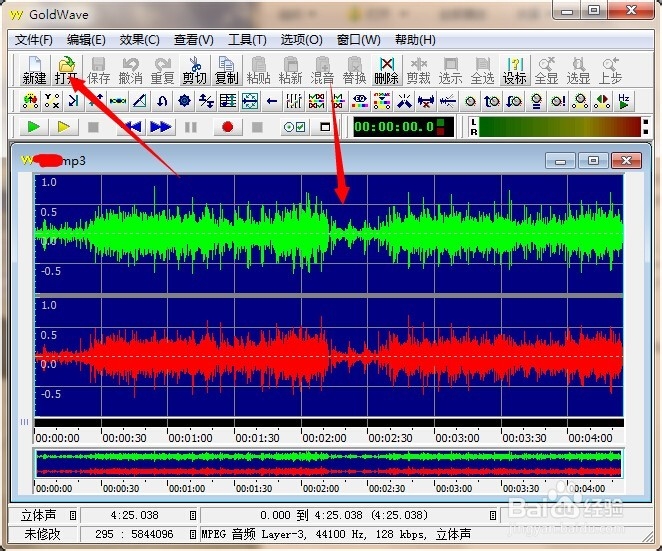Click the gray stop button beside yellow play

coord(93,127)
